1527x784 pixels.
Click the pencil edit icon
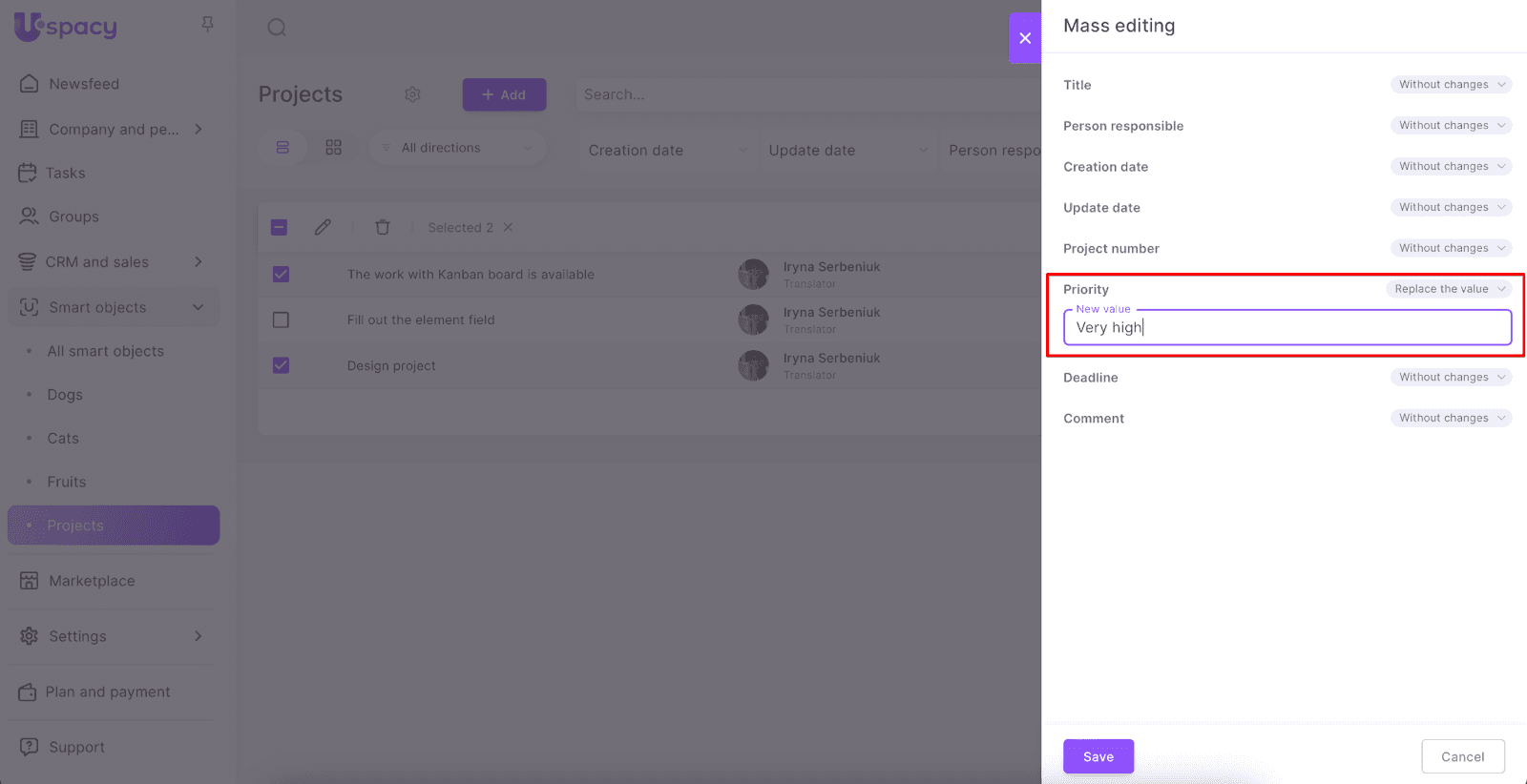tap(323, 227)
